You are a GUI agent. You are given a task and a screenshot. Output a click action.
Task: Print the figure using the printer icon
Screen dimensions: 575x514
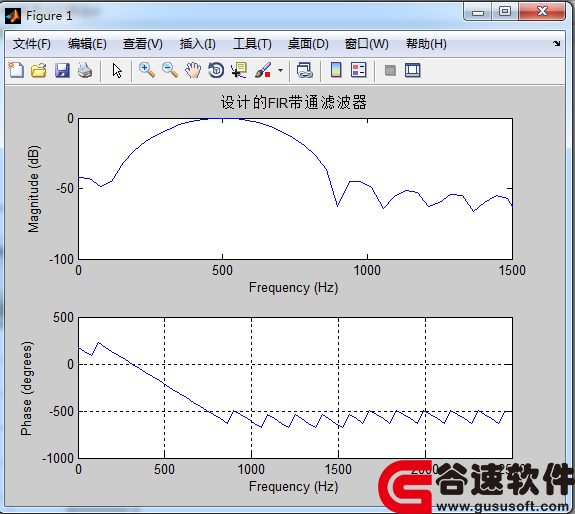[x=85, y=70]
